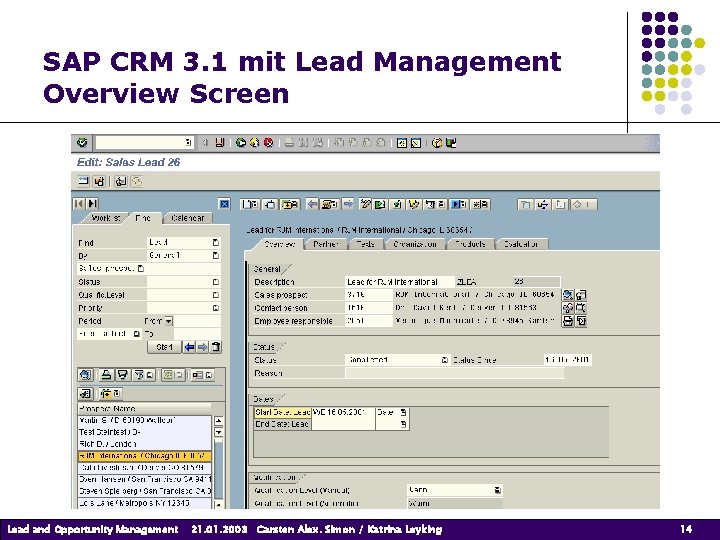Click the green Back arrow icon

coord(241,143)
